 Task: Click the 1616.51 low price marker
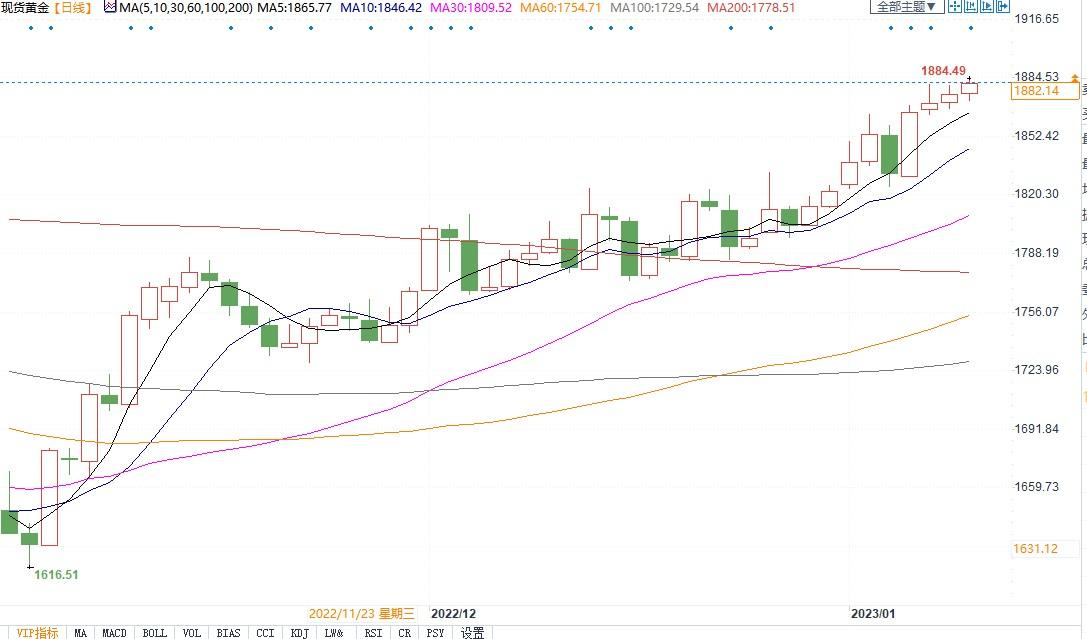56,575
